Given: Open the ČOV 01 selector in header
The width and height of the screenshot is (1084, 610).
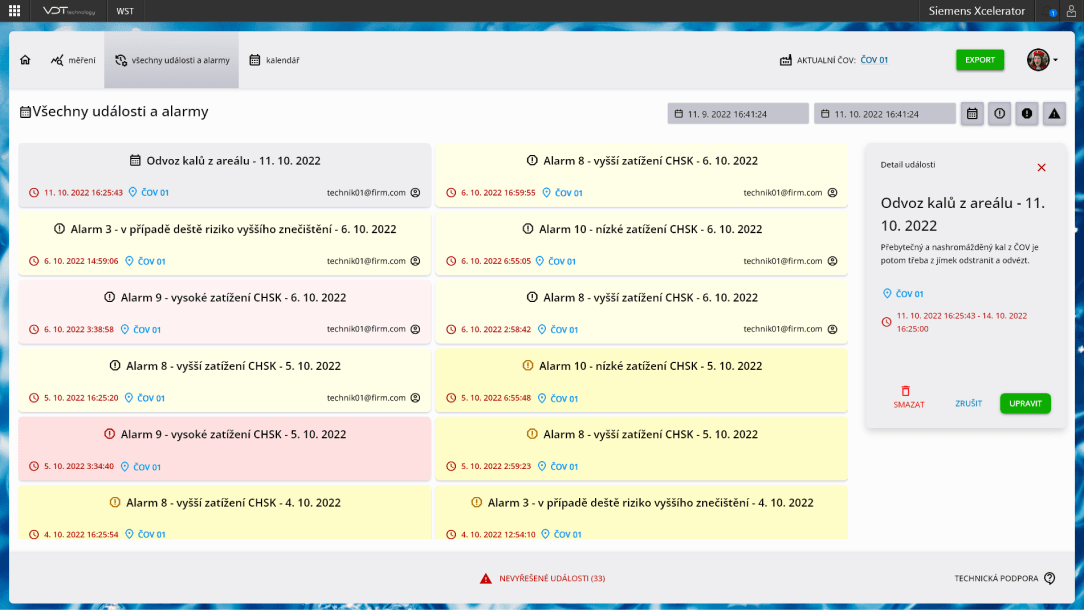Looking at the screenshot, I should 874,60.
